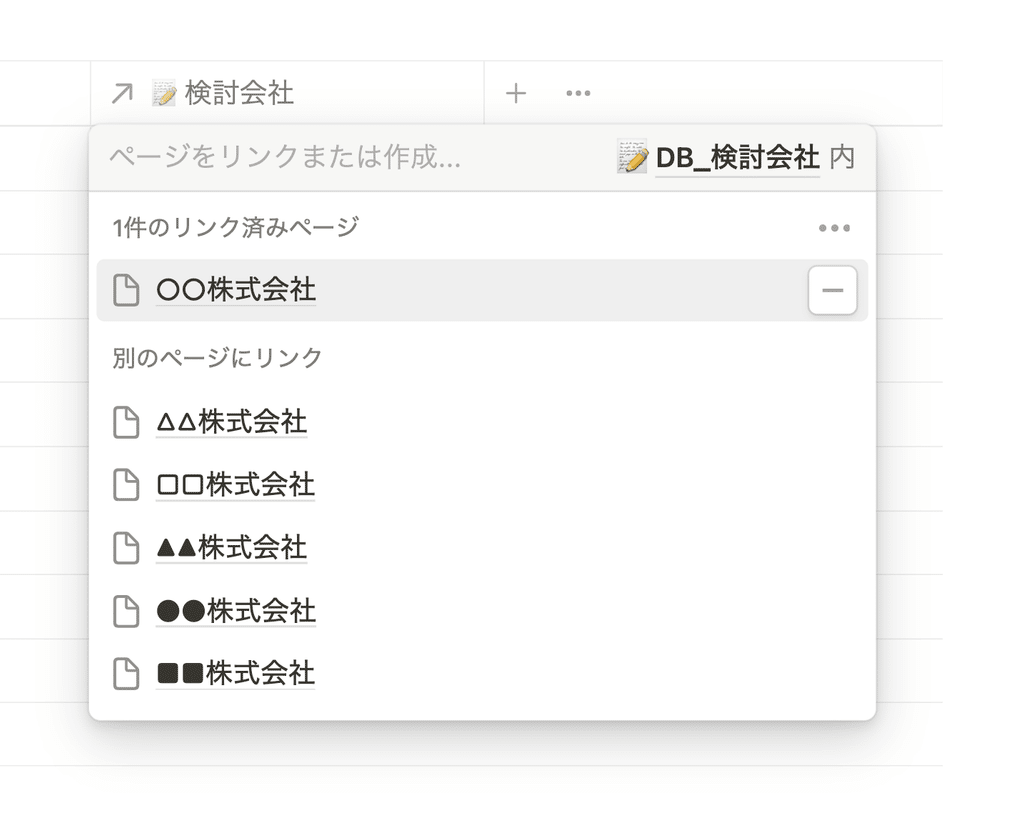The image size is (1024, 813).
Task: Click the relation arrow icon beside 検討会社
Action: [x=122, y=93]
